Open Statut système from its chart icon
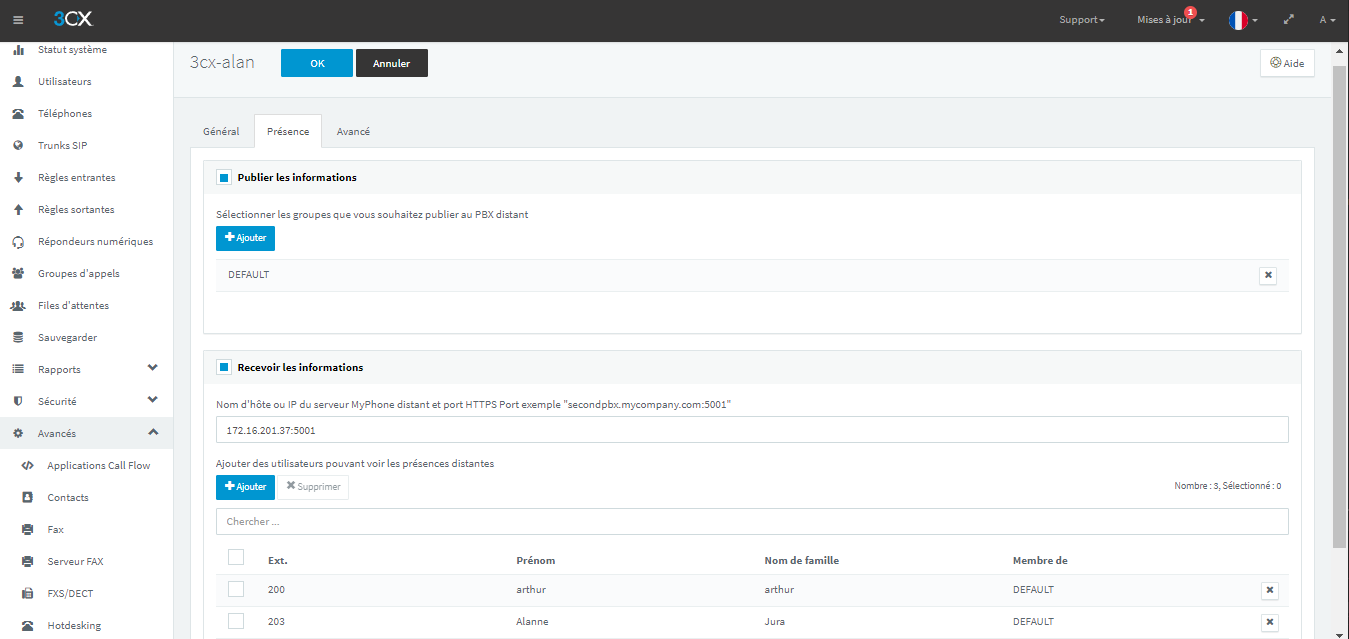The width and height of the screenshot is (1349, 639). point(18,50)
